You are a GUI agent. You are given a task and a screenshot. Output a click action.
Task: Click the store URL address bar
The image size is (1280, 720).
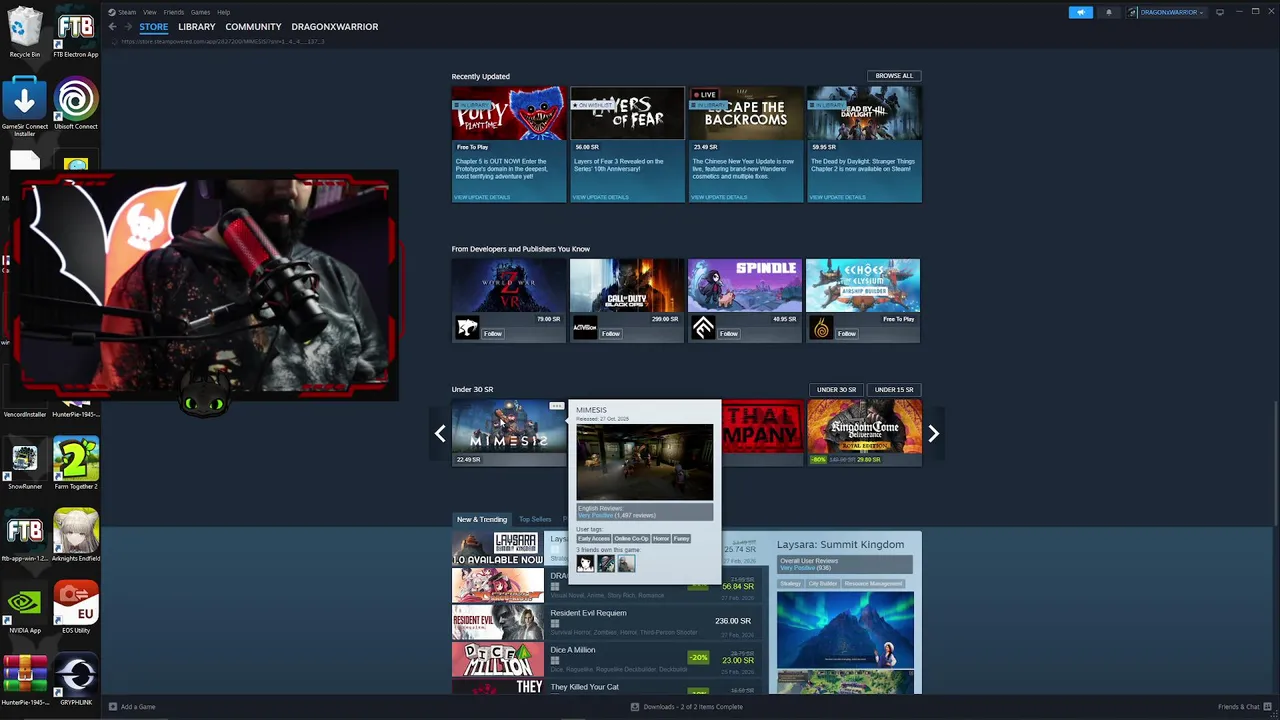[222, 42]
